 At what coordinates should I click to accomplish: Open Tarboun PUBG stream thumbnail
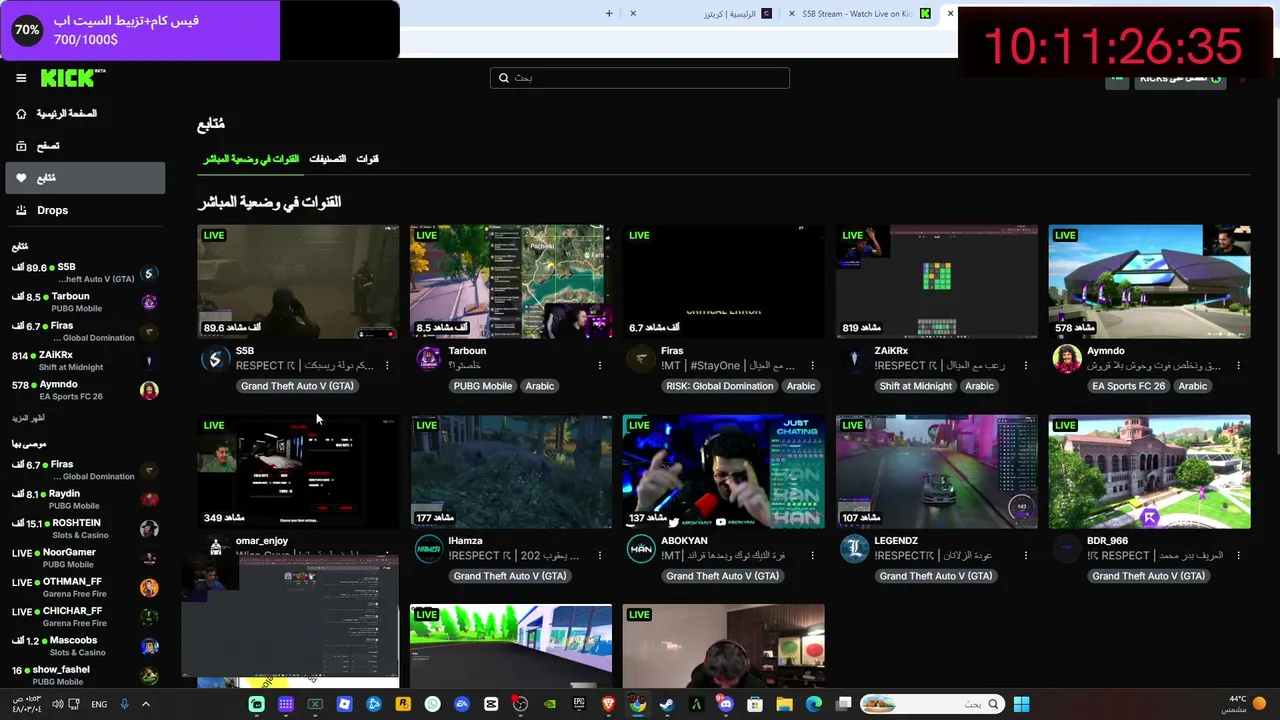pos(511,281)
